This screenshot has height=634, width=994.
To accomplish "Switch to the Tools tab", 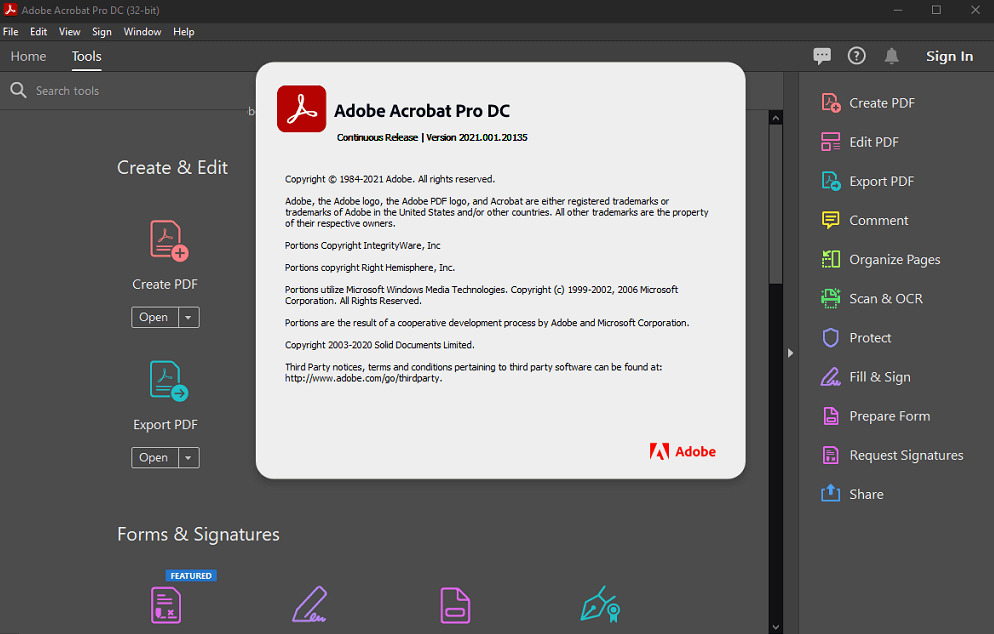I will 86,56.
